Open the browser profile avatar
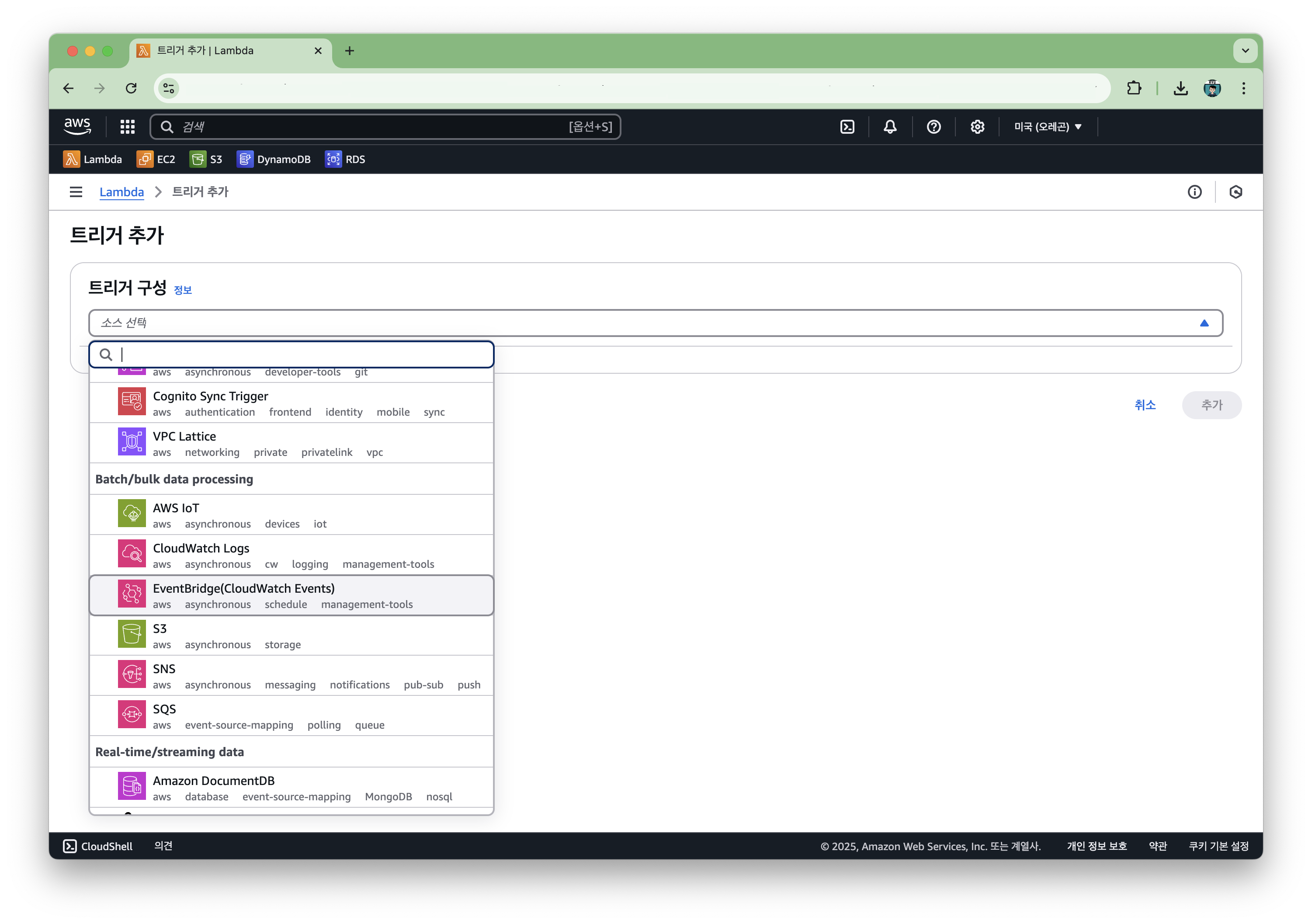This screenshot has width=1312, height=924. tap(1212, 88)
